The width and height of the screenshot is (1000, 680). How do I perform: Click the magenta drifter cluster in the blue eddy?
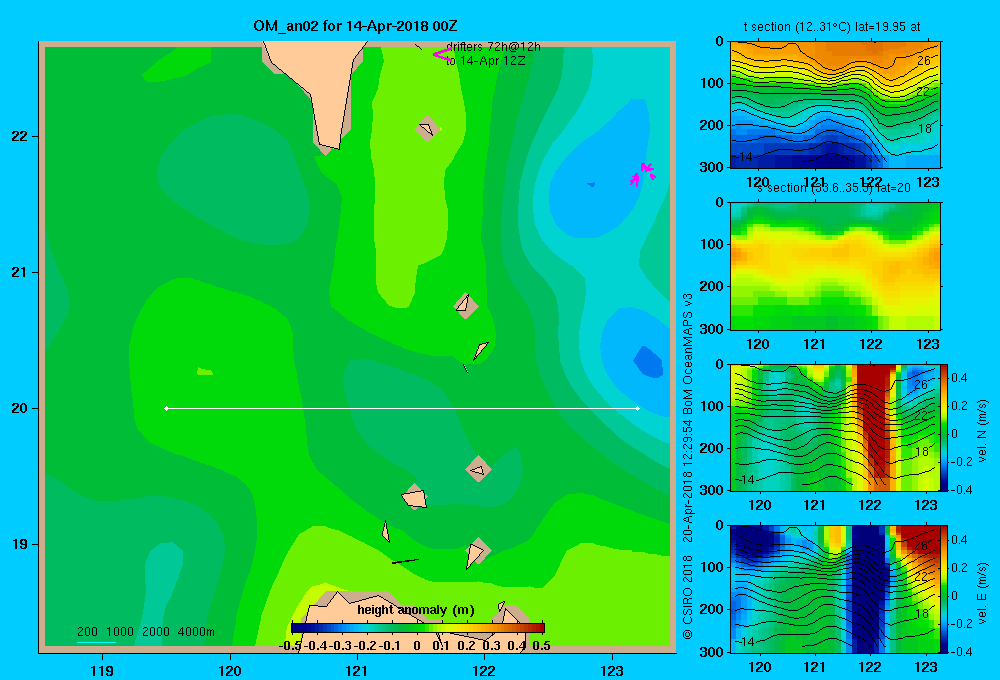point(642,174)
